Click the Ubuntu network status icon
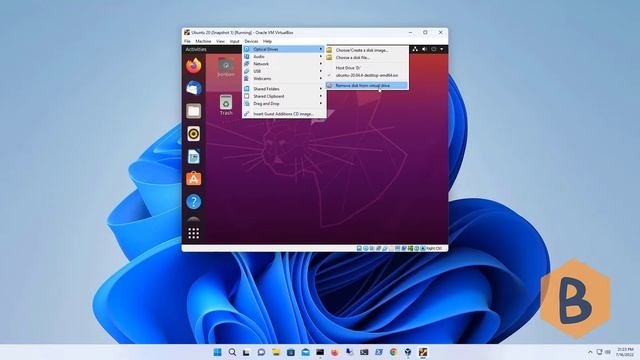Viewport: 640px width, 360px height. click(x=415, y=49)
